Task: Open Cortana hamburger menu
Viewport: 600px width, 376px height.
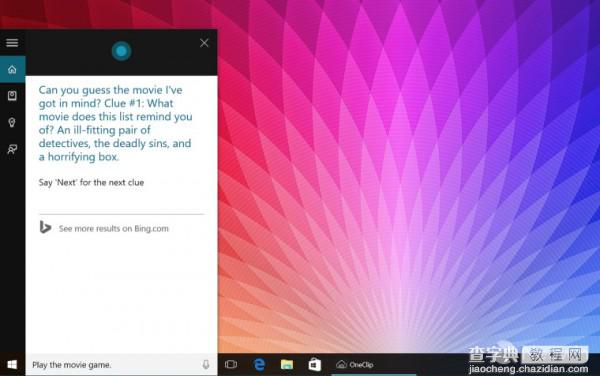Action: (12, 42)
